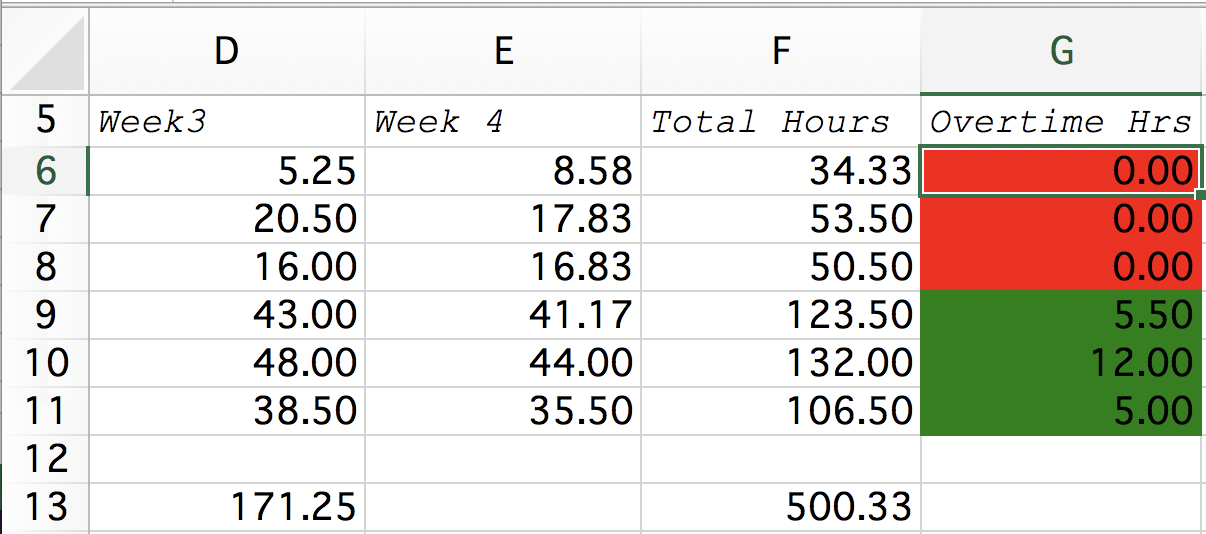Click empty cell D12
The image size is (1206, 534).
tap(227, 459)
